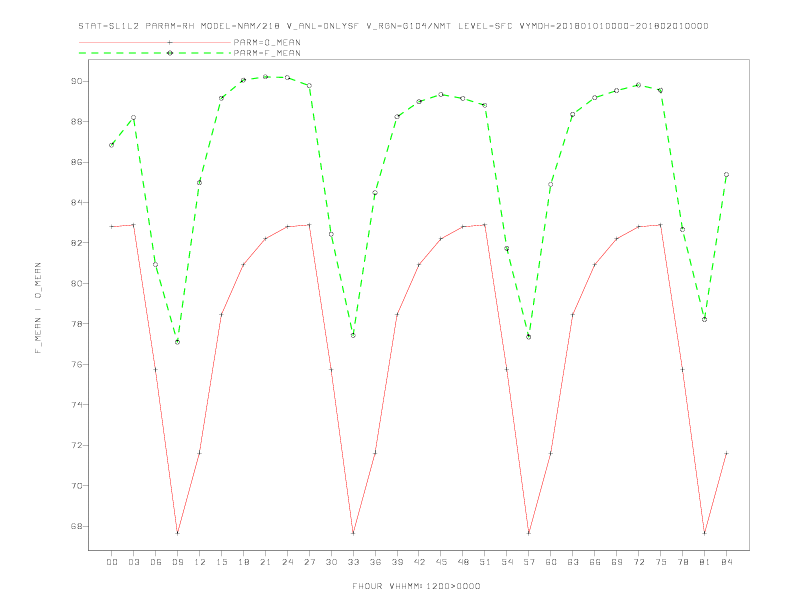This screenshot has width=792, height=612.
Task: Click the x-axis tick label 54
Action: coord(507,562)
